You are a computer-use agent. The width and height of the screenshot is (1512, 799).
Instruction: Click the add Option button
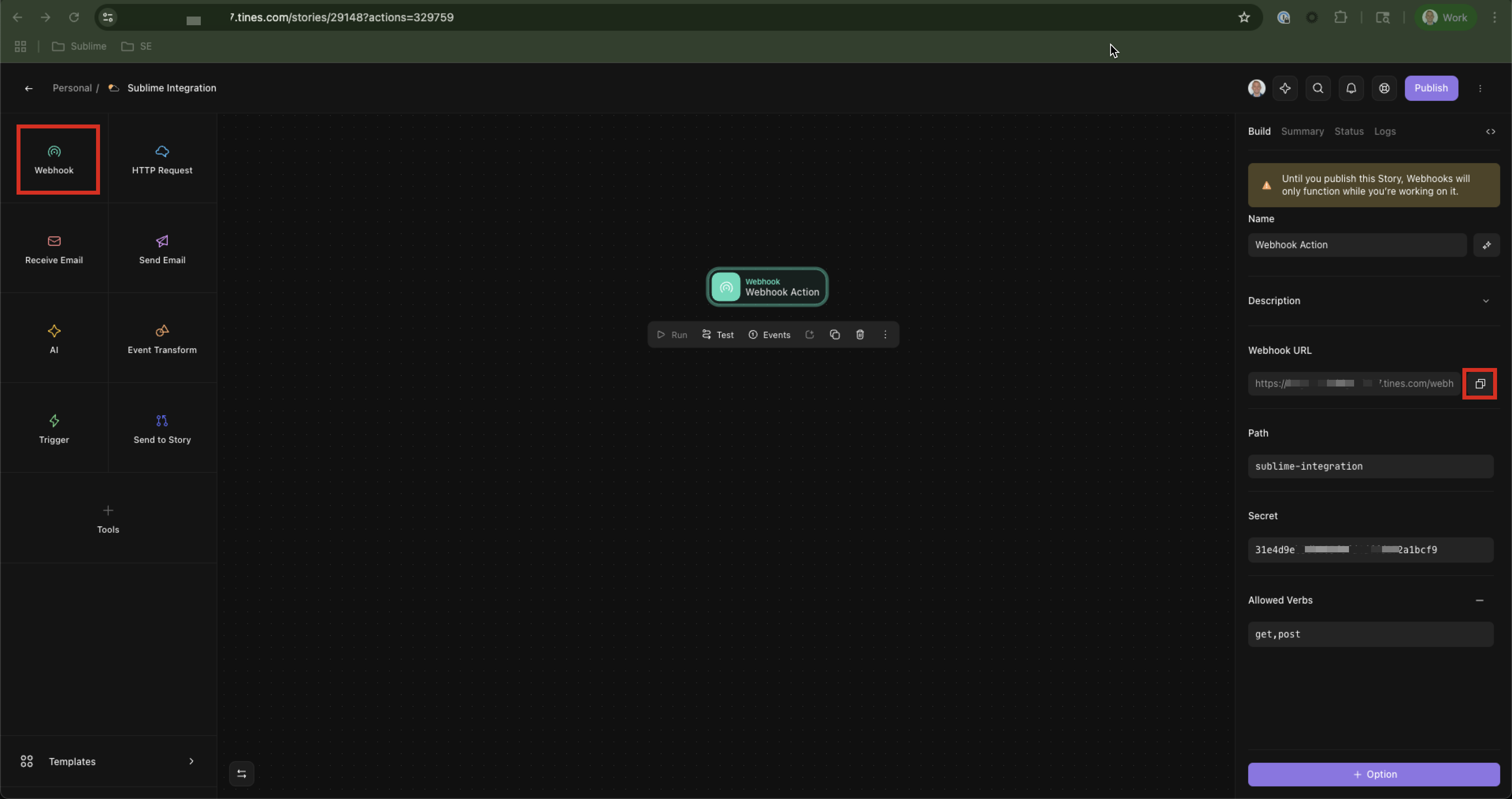click(1373, 774)
